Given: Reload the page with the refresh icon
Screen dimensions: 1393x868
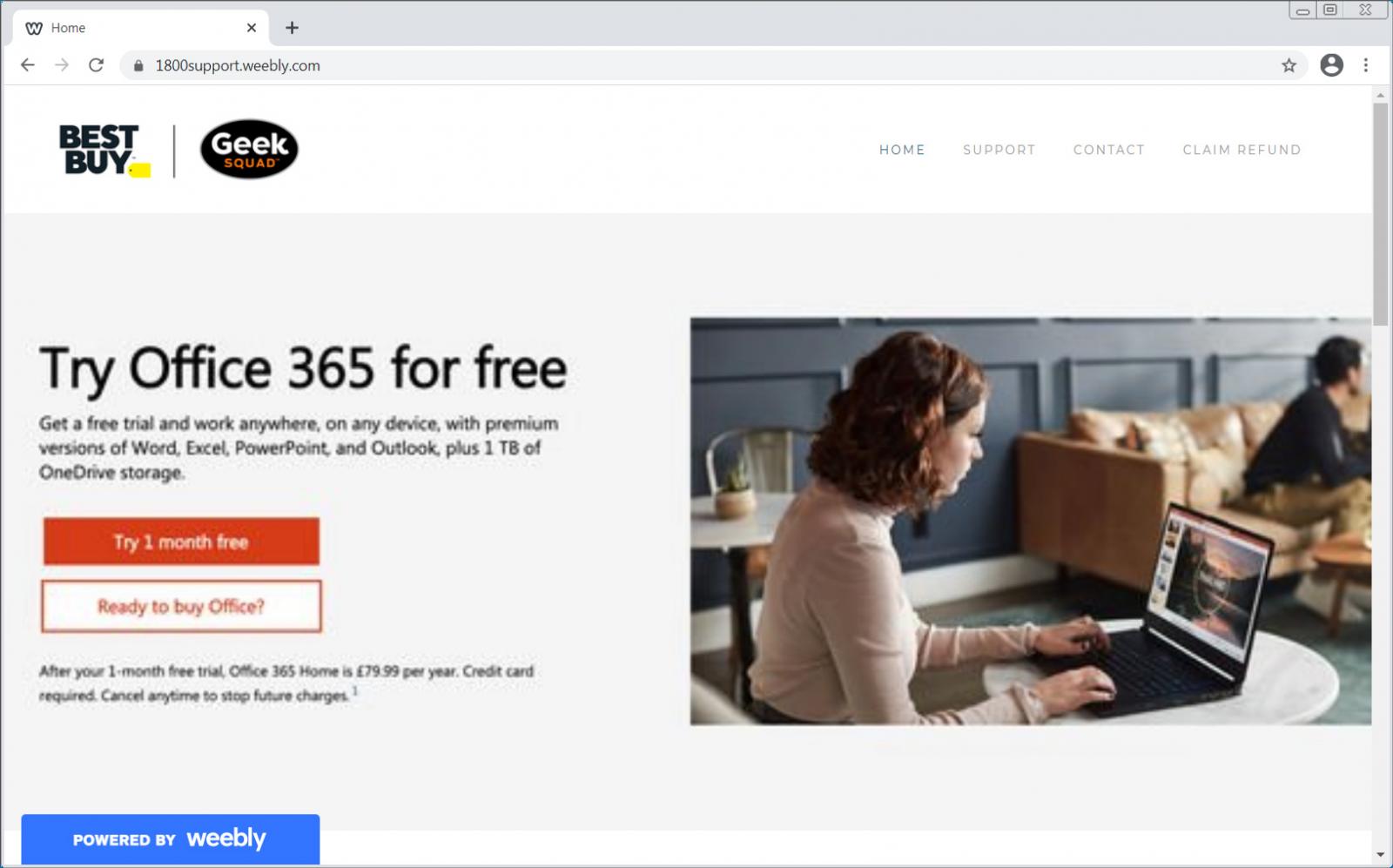Looking at the screenshot, I should [97, 65].
